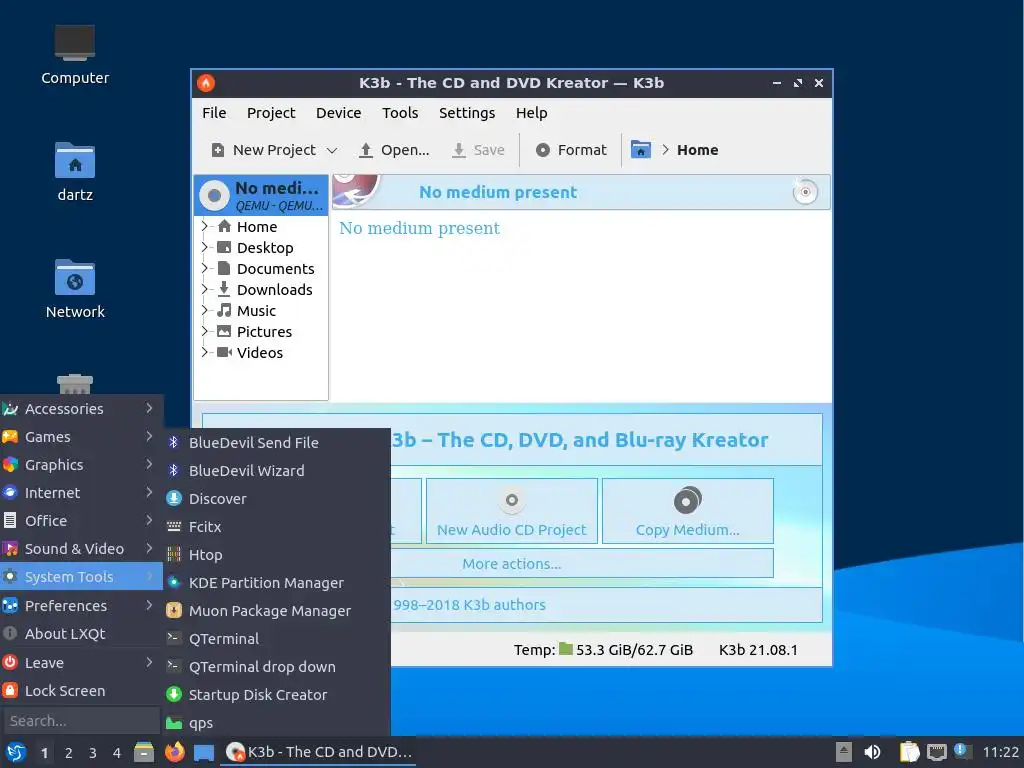
Task: Open the File menu
Action: pyautogui.click(x=214, y=113)
